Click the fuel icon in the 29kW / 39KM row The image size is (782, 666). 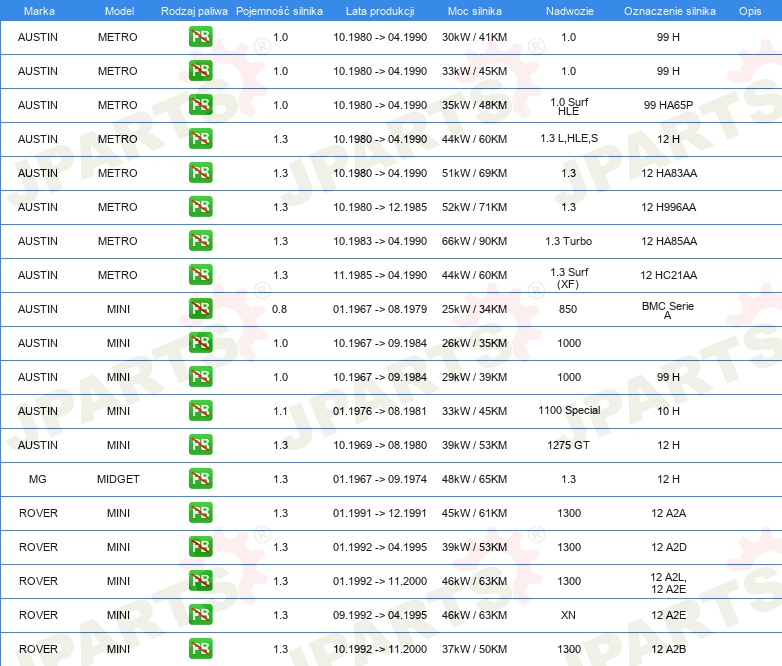200,377
